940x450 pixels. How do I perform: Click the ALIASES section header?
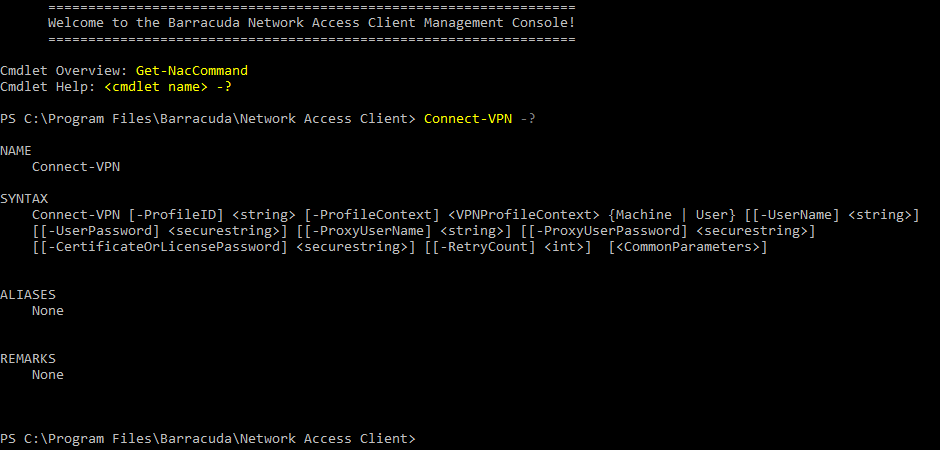click(28, 294)
